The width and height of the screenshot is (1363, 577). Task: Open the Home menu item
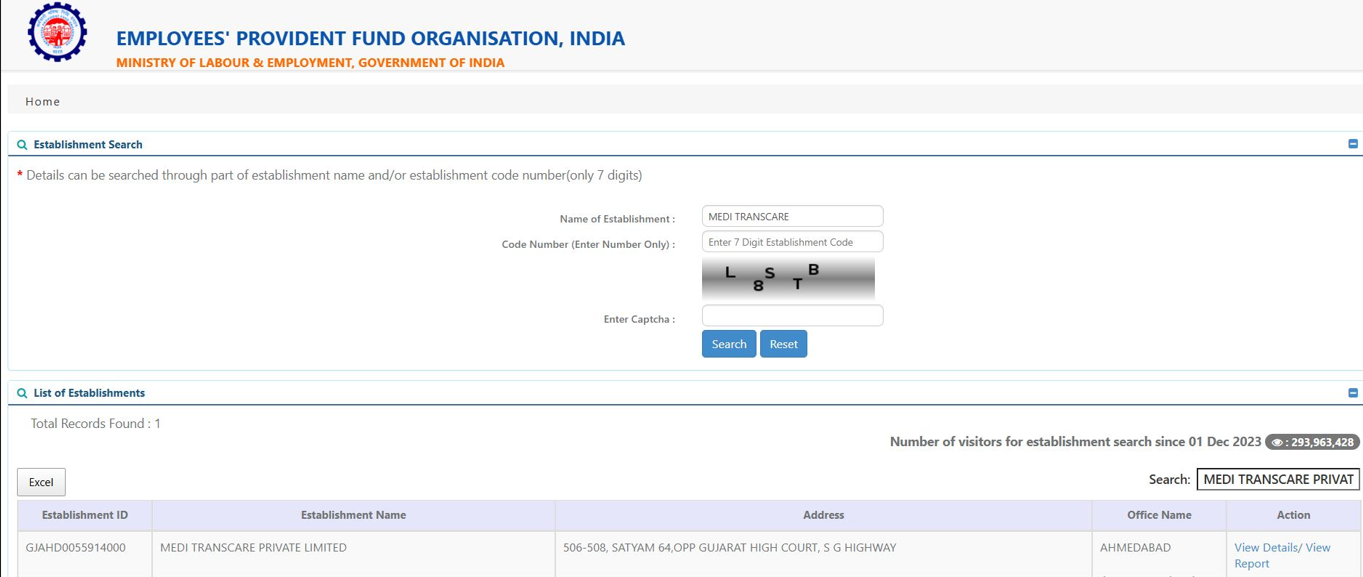(43, 101)
